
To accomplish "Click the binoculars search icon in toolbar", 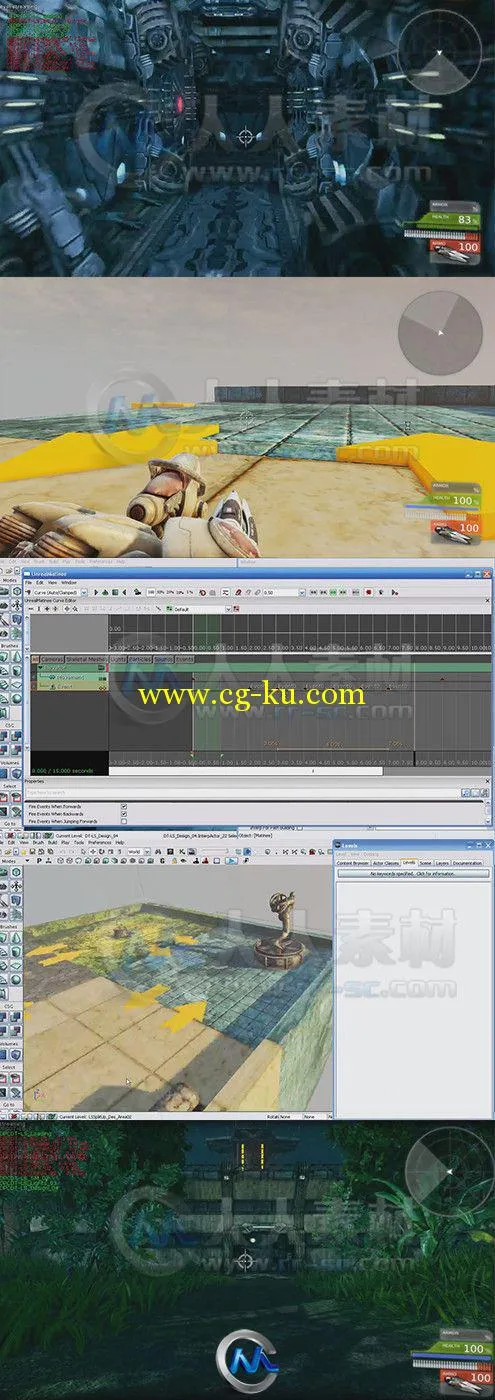I will coord(158,851).
